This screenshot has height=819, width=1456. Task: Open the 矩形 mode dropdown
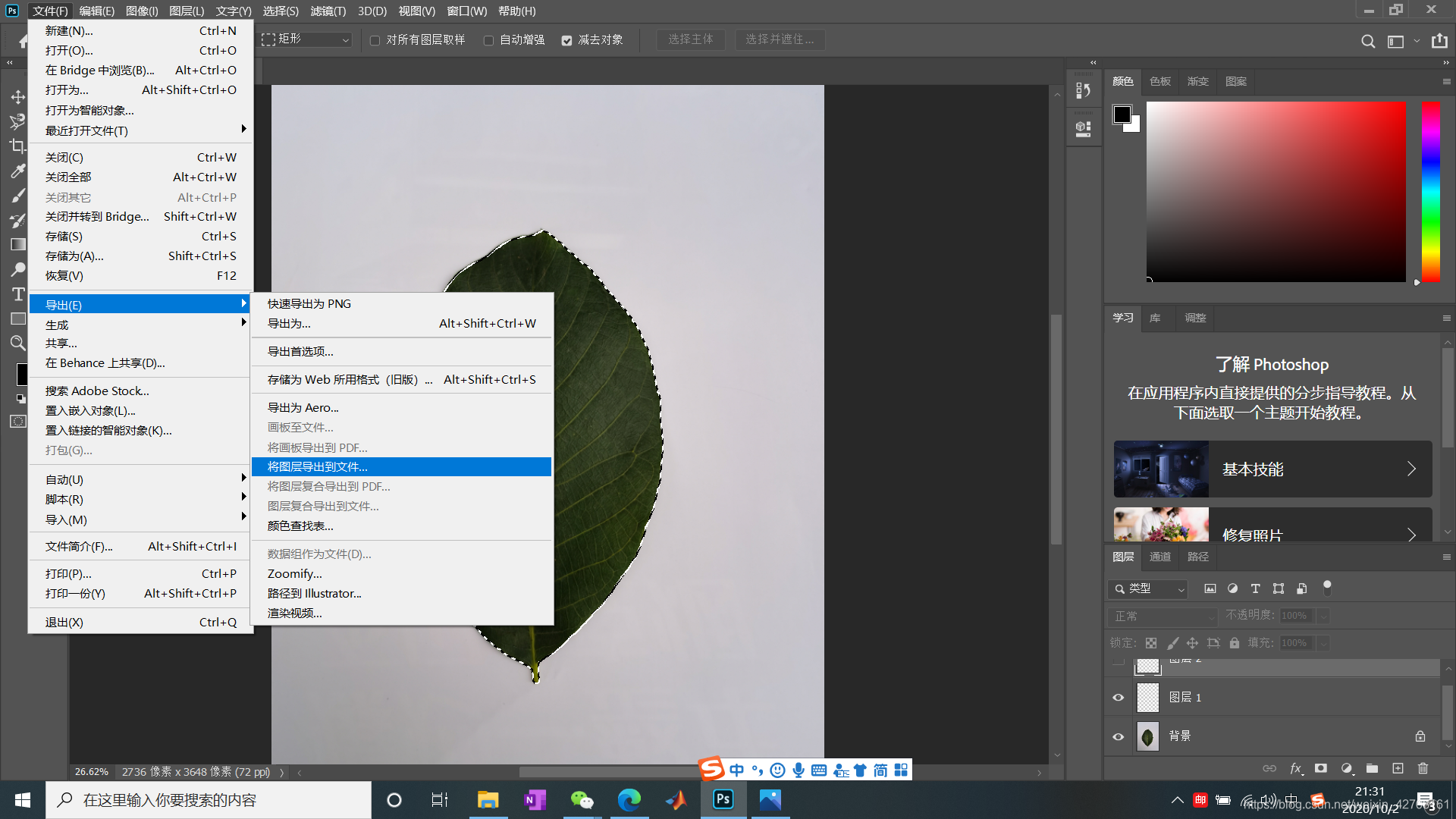point(306,39)
